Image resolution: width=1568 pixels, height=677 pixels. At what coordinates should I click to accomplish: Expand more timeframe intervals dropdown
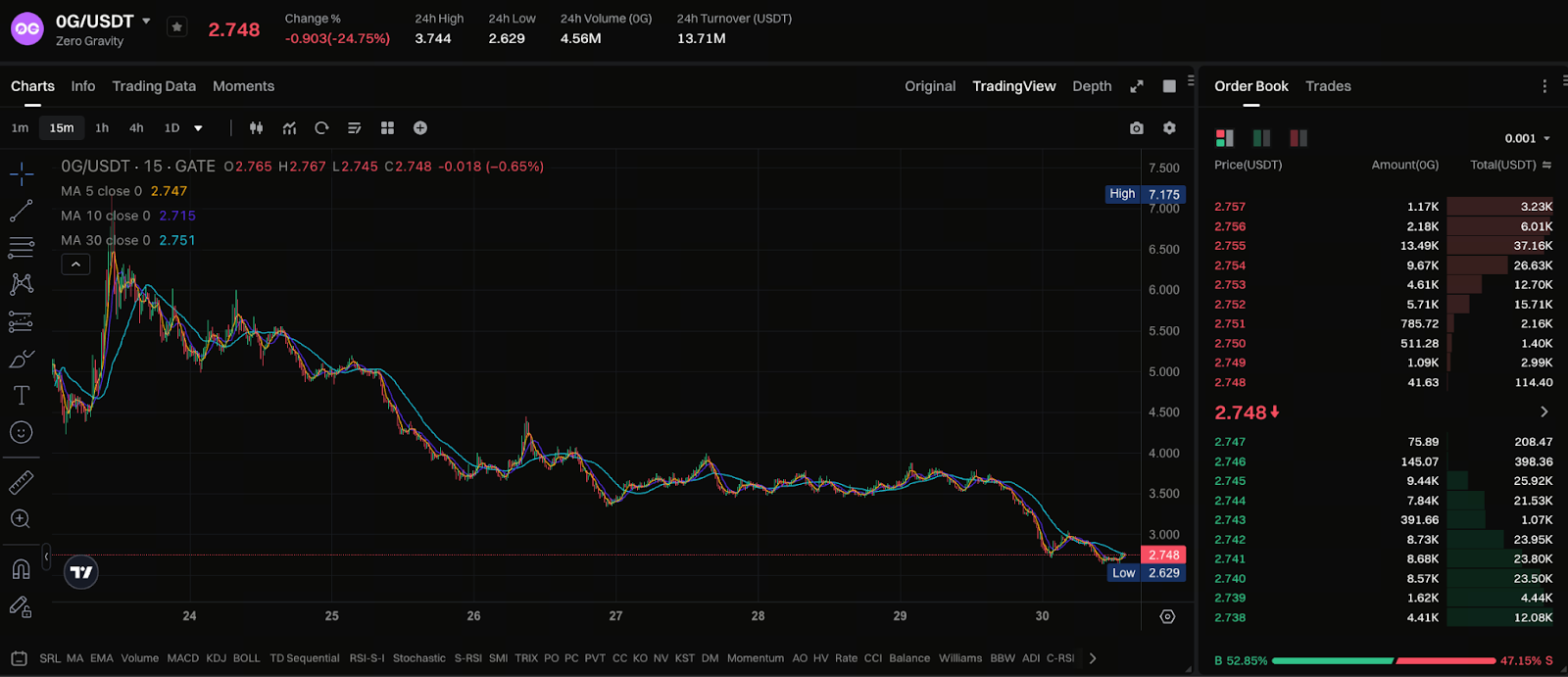click(198, 128)
